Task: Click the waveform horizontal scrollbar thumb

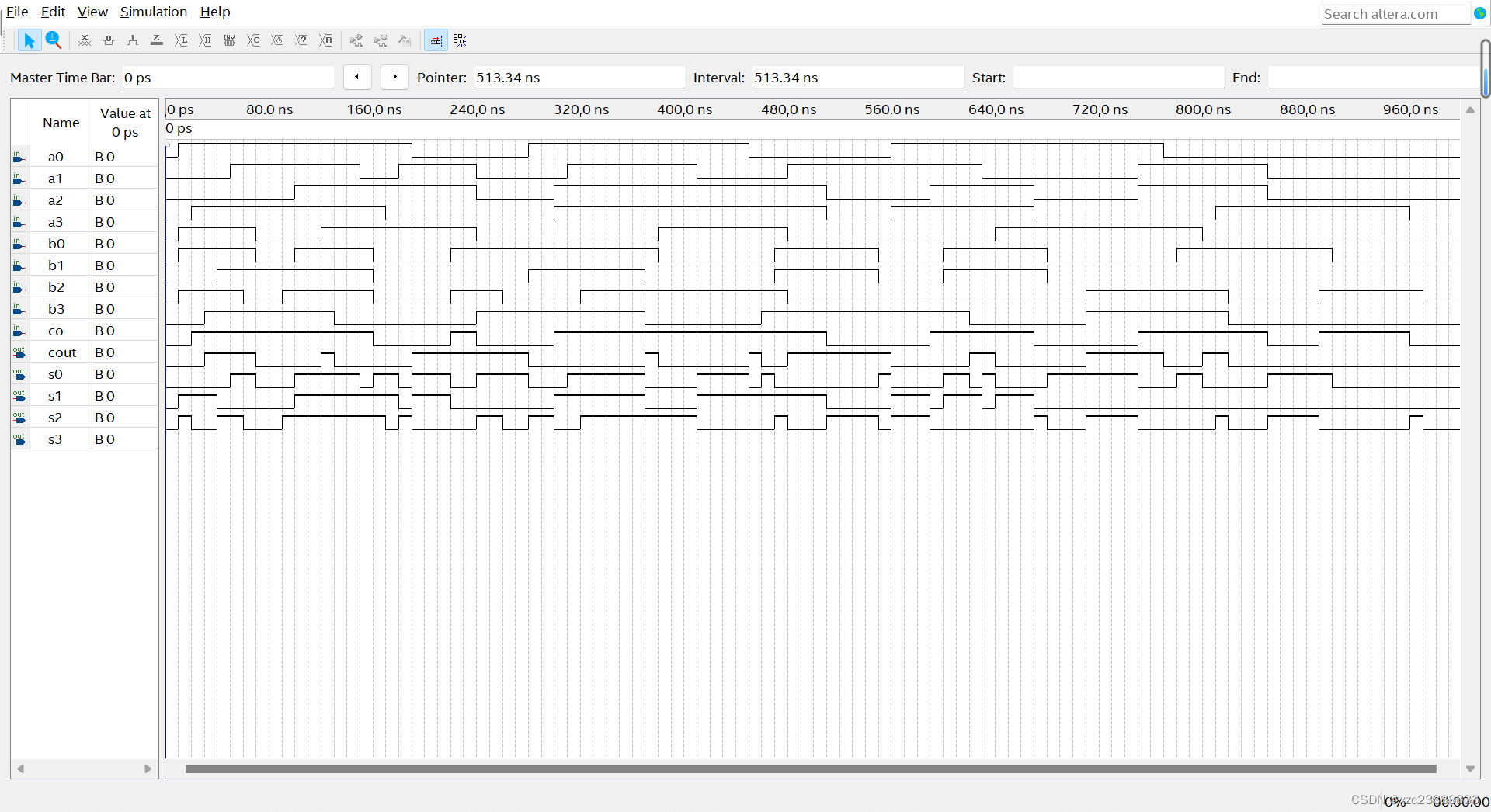Action: pos(811,769)
